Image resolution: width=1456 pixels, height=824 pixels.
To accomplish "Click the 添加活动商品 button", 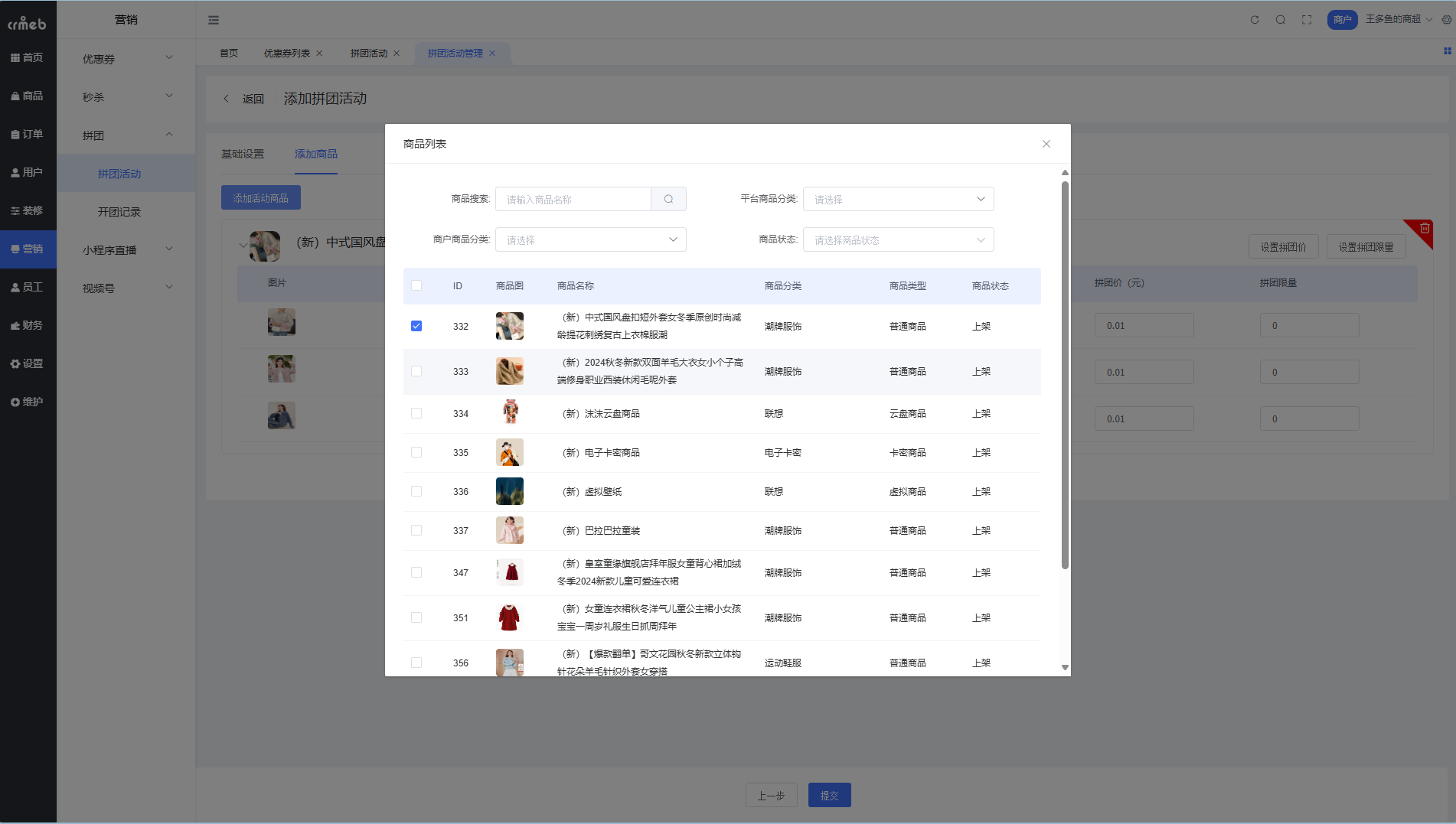I will pyautogui.click(x=260, y=197).
